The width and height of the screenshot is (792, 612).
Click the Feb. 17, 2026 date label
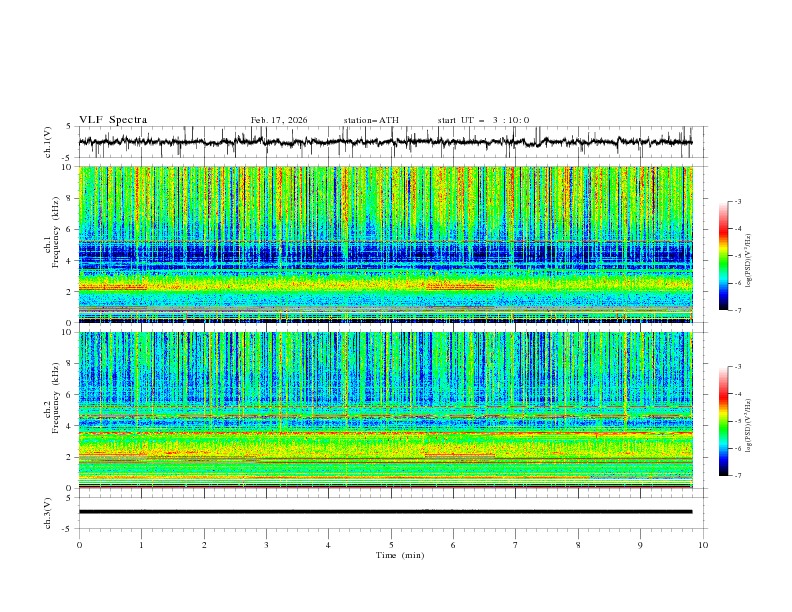click(x=279, y=120)
